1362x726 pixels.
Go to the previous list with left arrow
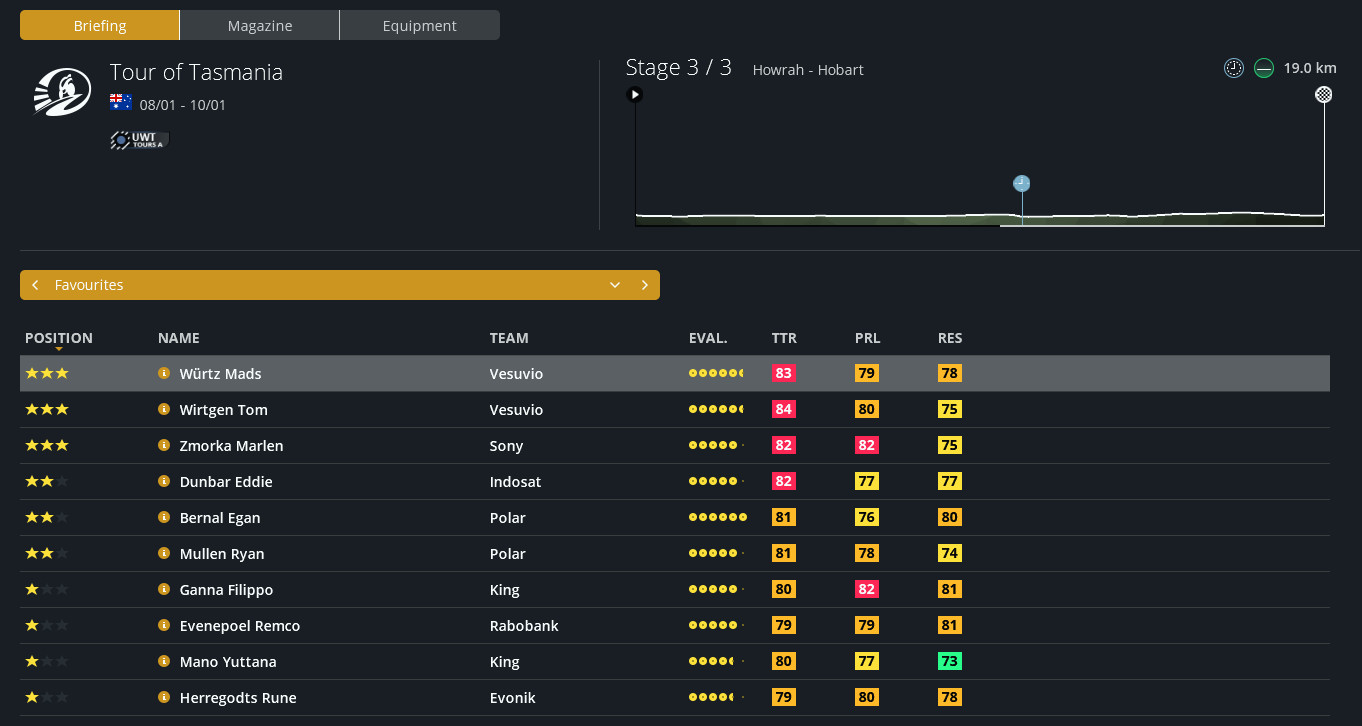pyautogui.click(x=35, y=285)
